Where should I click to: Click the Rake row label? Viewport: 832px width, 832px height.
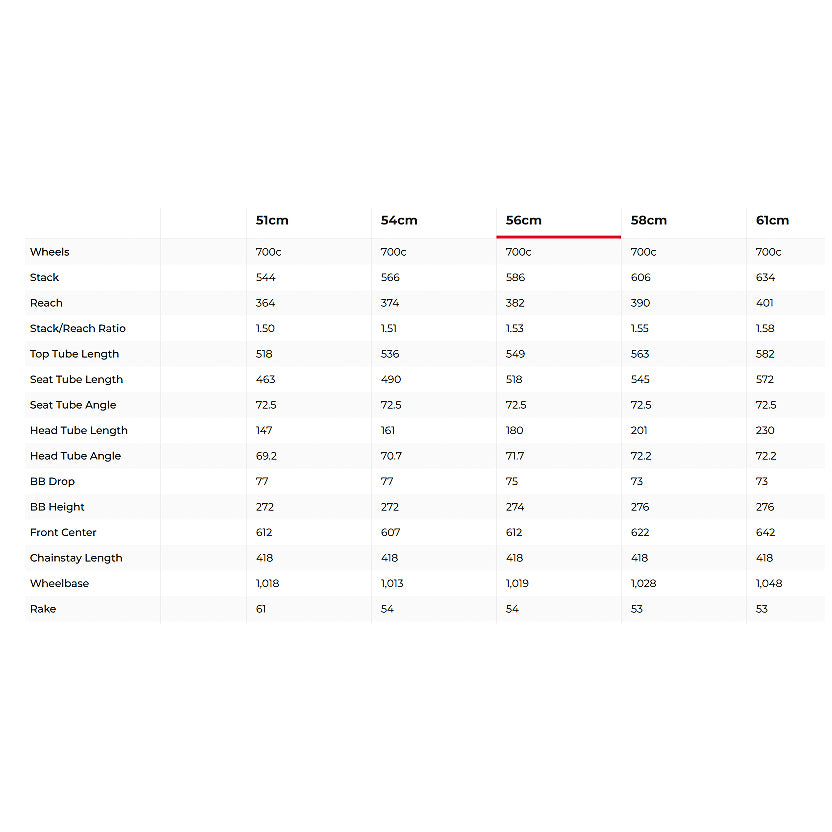43,609
